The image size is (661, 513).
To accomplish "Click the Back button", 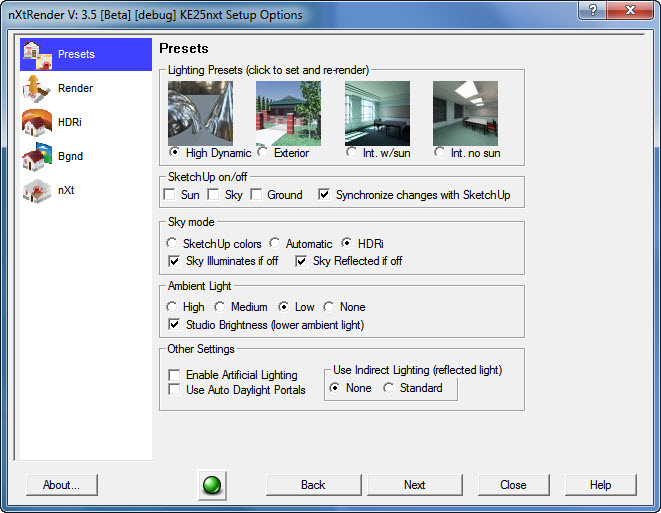I will [x=314, y=485].
